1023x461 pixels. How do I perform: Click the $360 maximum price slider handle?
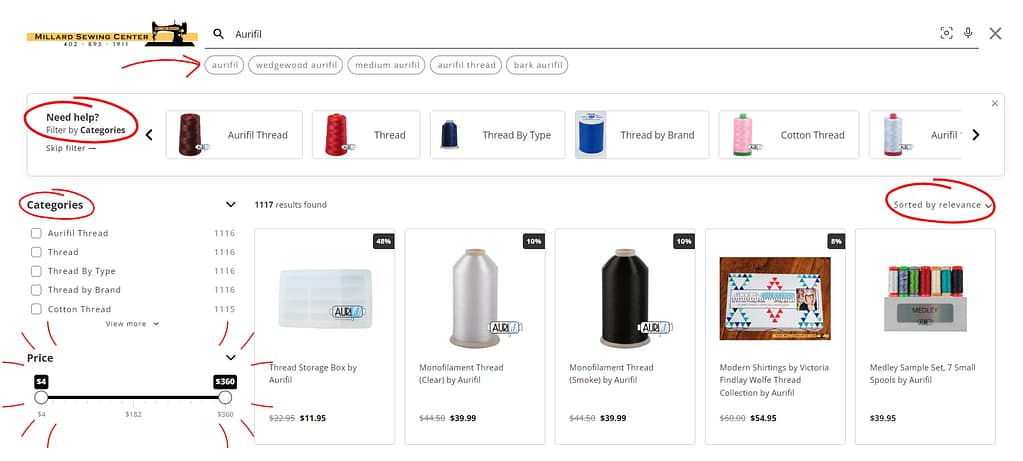225,397
